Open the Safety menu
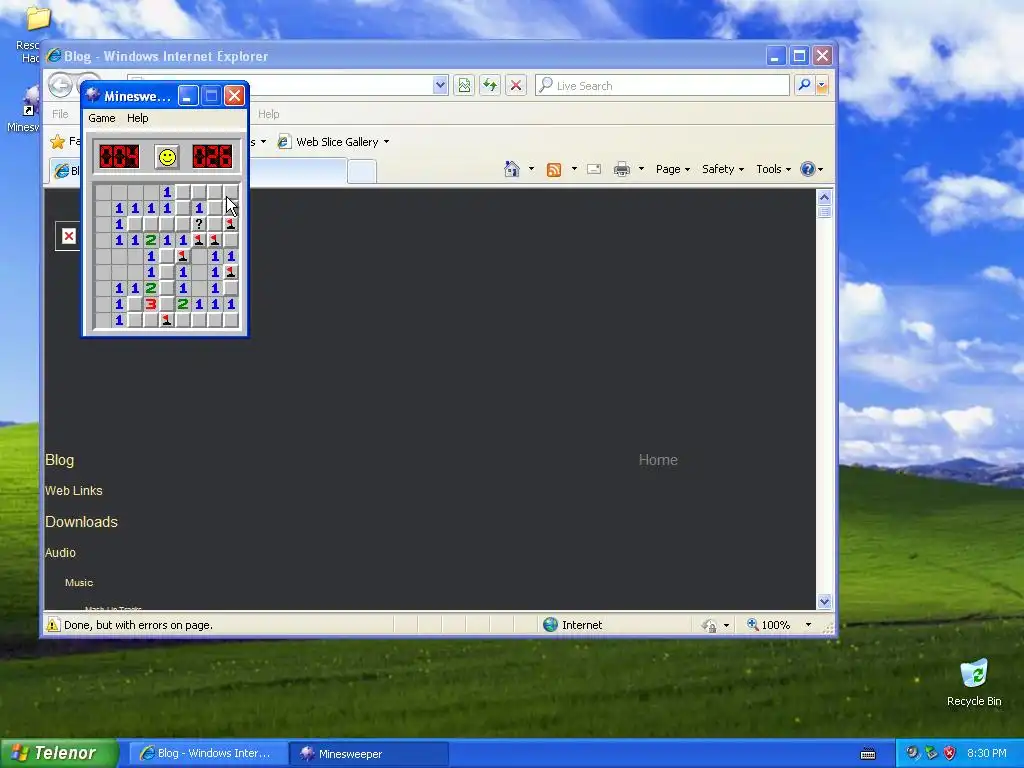 [723, 169]
